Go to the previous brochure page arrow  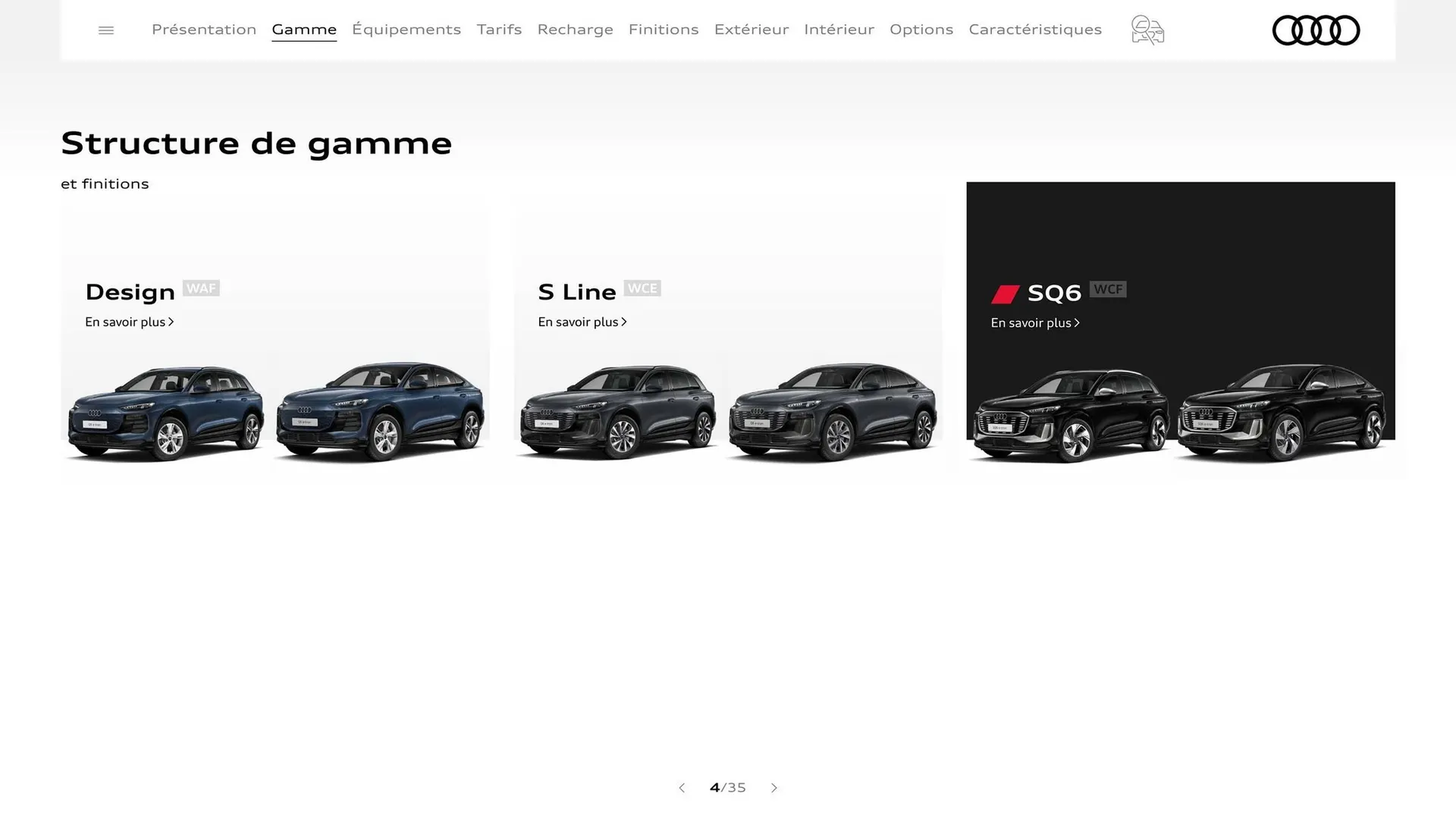point(682,788)
